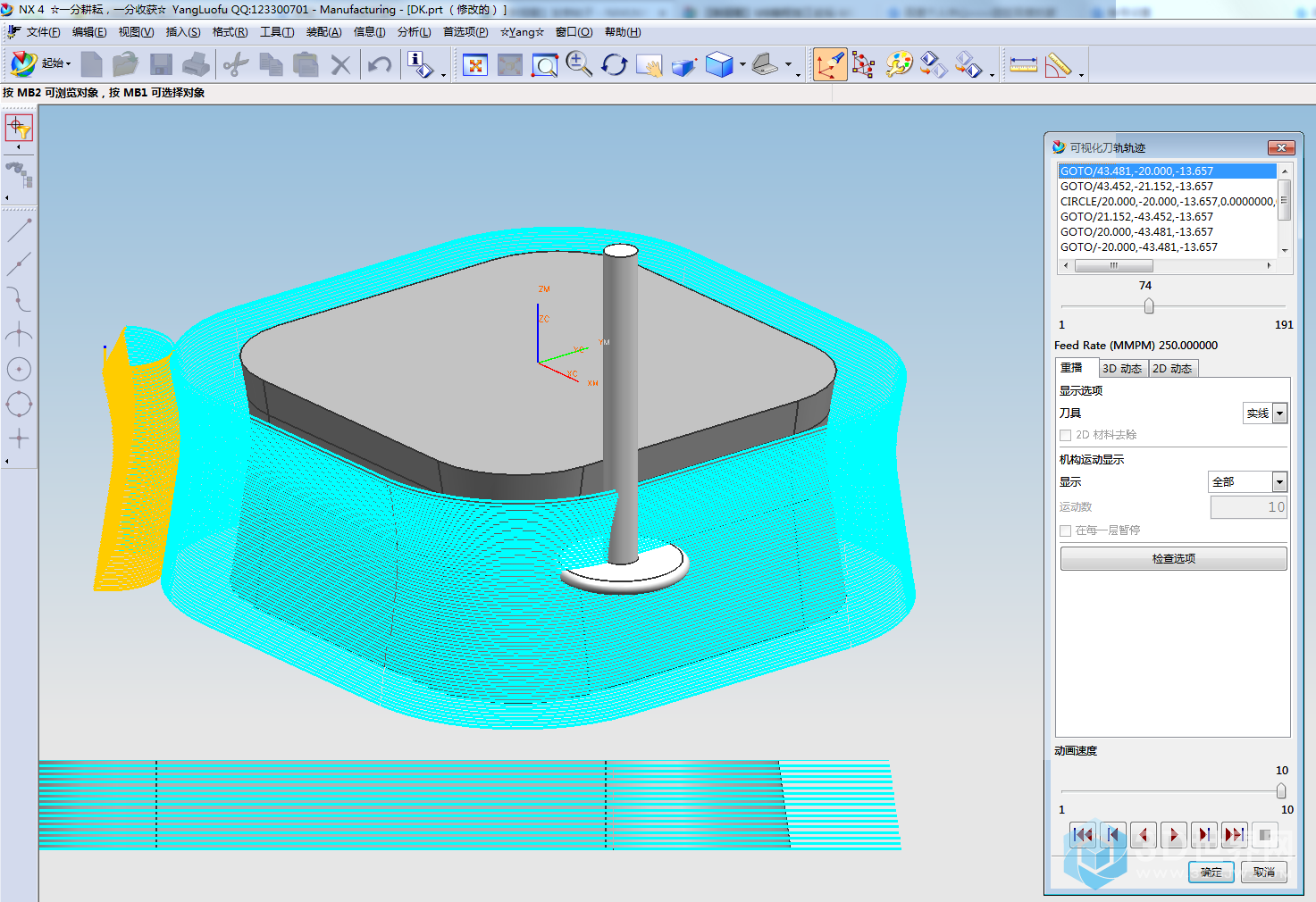This screenshot has width=1316, height=902.
Task: Click the 检查选项 button
Action: (x=1173, y=558)
